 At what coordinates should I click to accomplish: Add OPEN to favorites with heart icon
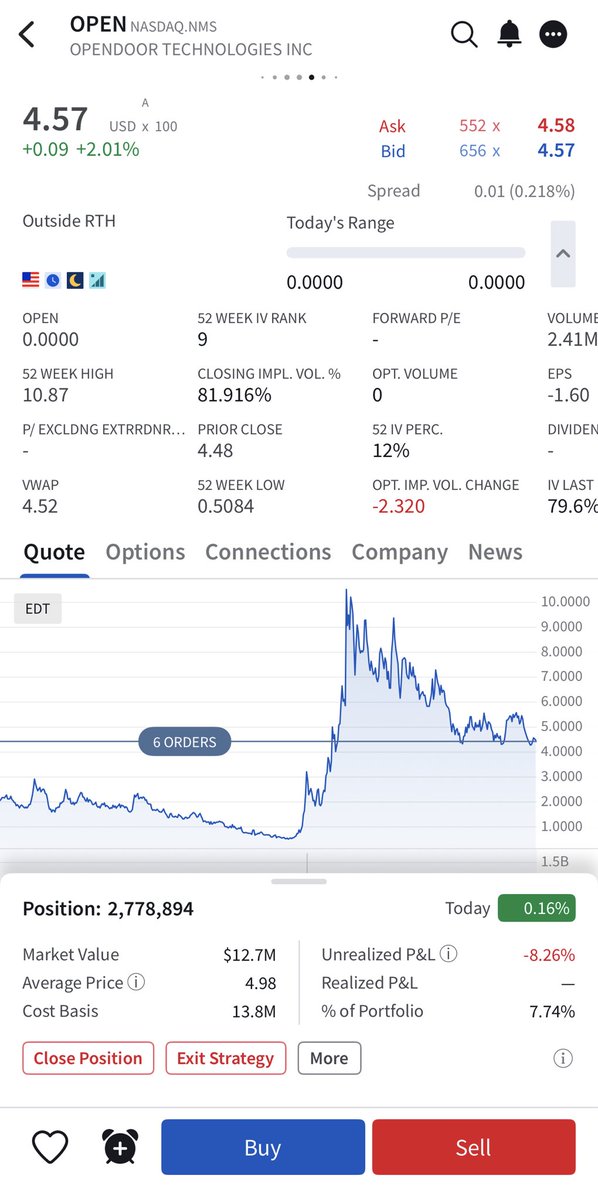tap(50, 1147)
